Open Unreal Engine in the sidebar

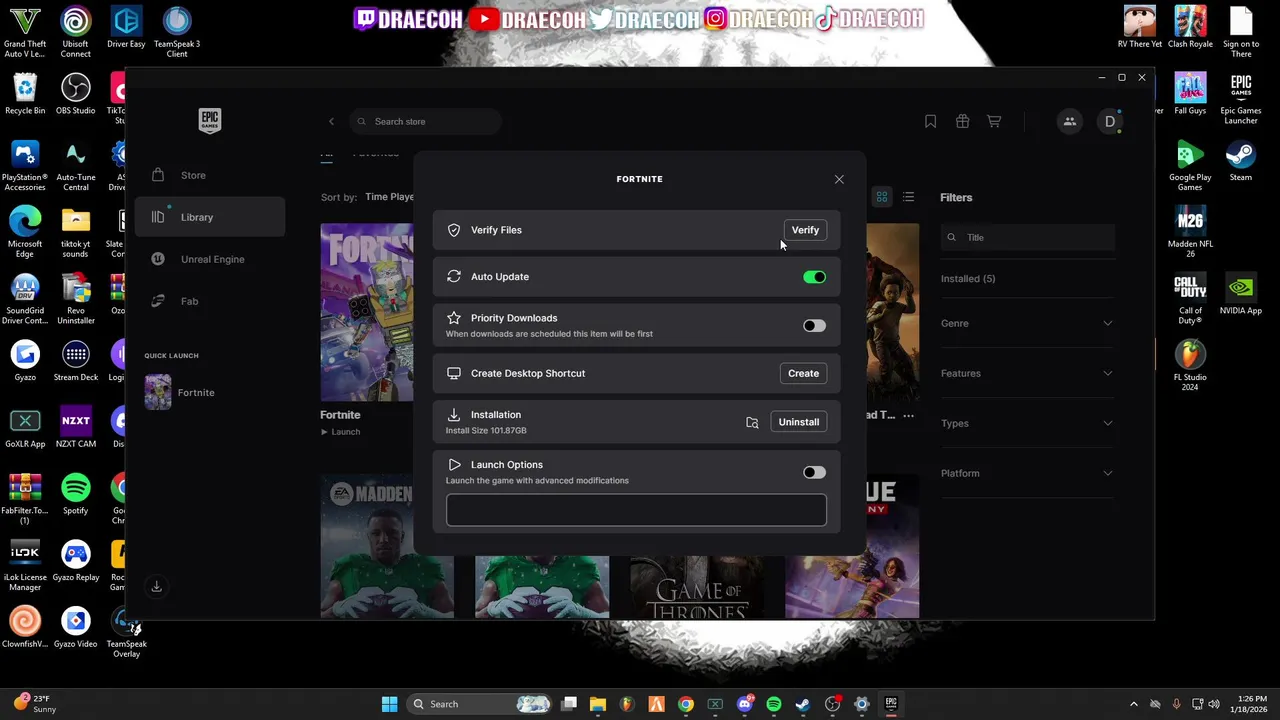pyautogui.click(x=210, y=259)
